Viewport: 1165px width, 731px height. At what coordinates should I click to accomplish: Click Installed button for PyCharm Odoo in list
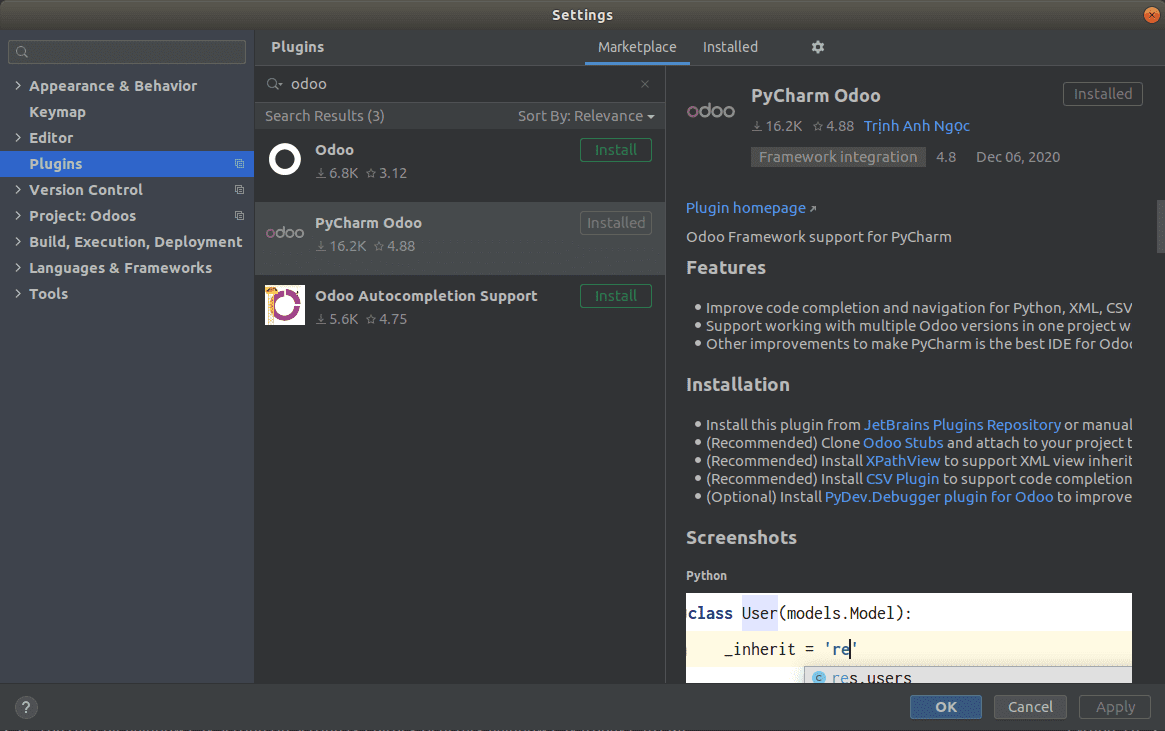point(616,223)
